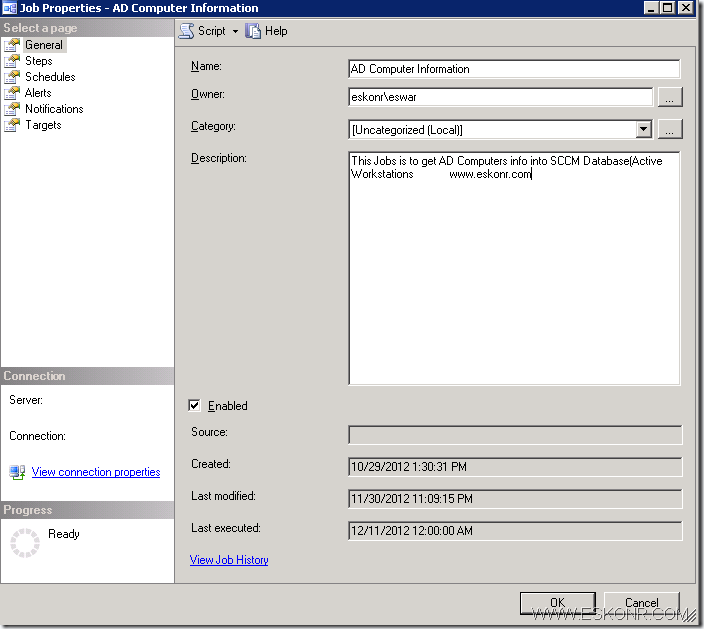704x629 pixels.
Task: Click inside the Name text field
Action: (x=513, y=69)
